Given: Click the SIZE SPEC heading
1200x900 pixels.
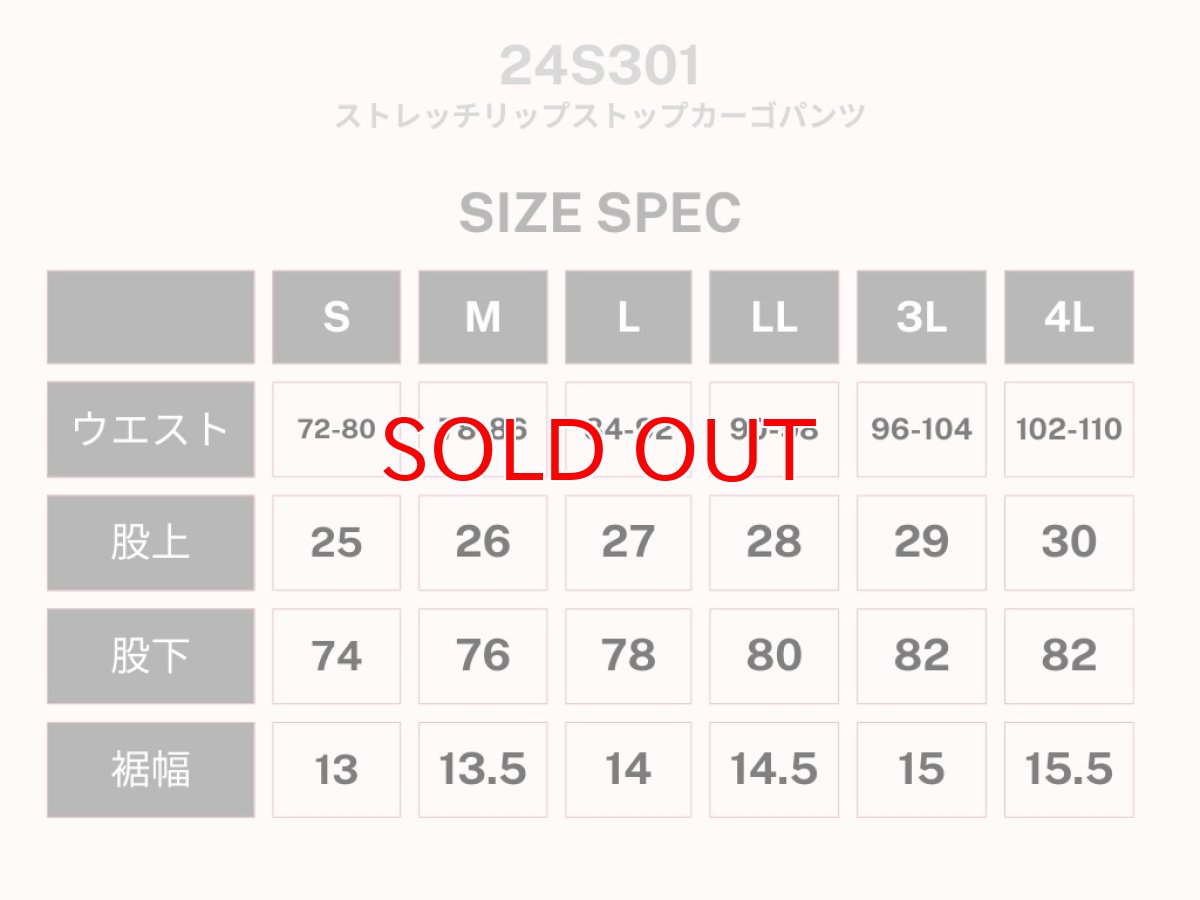Looking at the screenshot, I should 600,213.
